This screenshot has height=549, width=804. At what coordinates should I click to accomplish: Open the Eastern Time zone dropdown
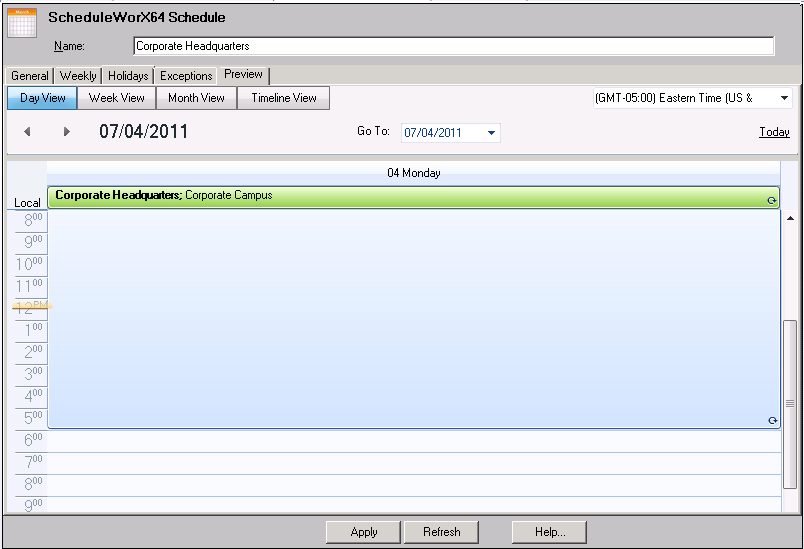(x=783, y=98)
